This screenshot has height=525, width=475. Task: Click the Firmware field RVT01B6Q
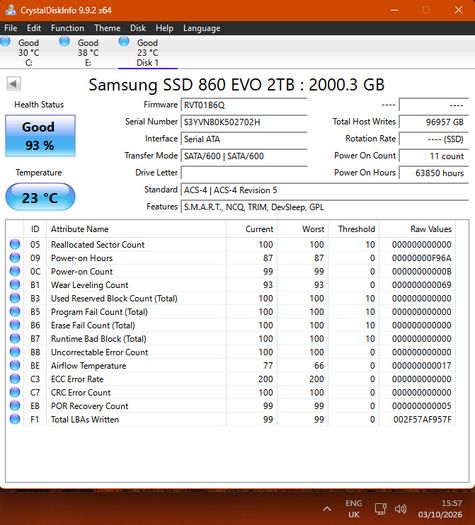pyautogui.click(x=244, y=105)
